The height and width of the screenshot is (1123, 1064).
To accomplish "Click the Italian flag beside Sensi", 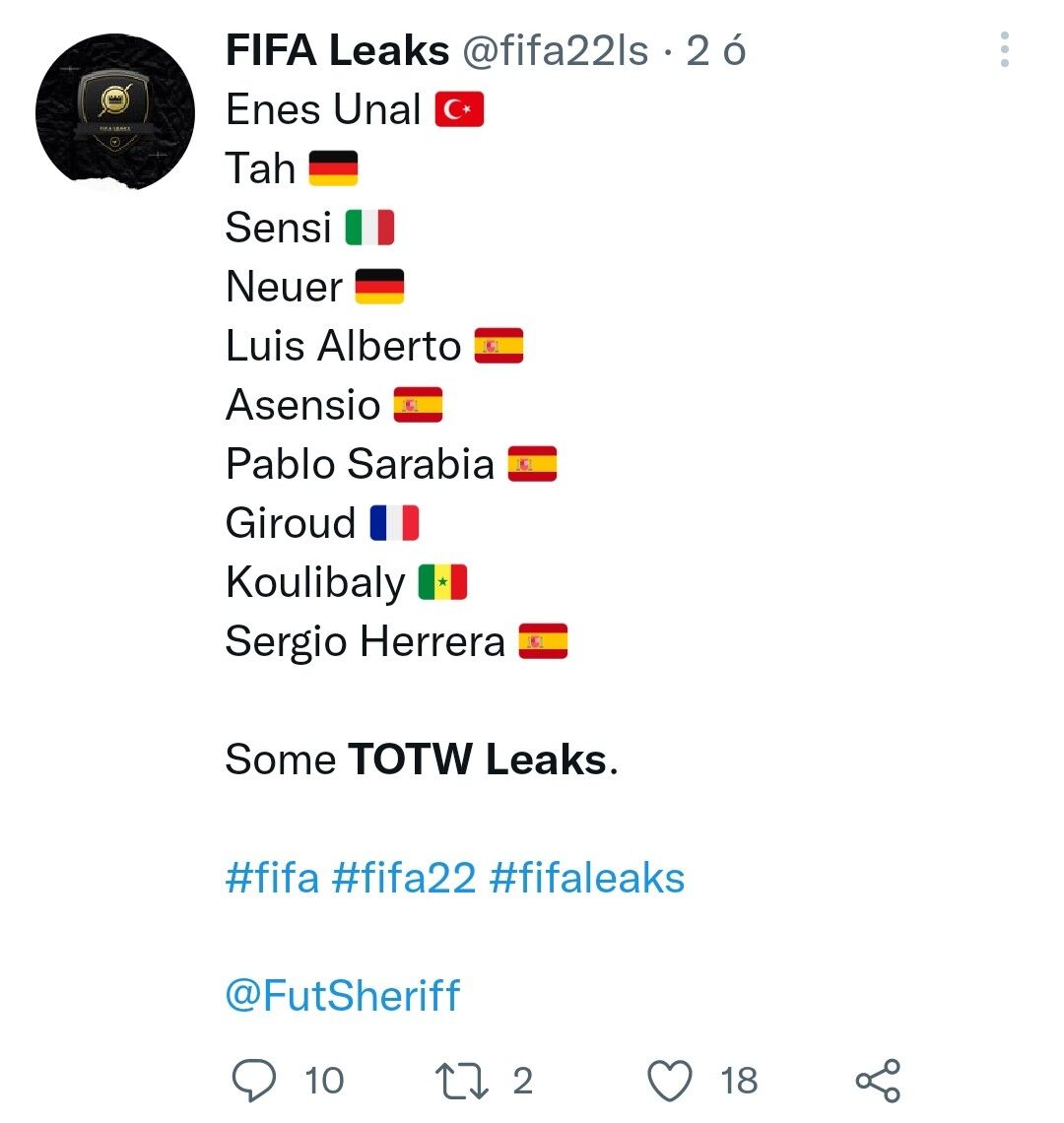I will pos(369,228).
